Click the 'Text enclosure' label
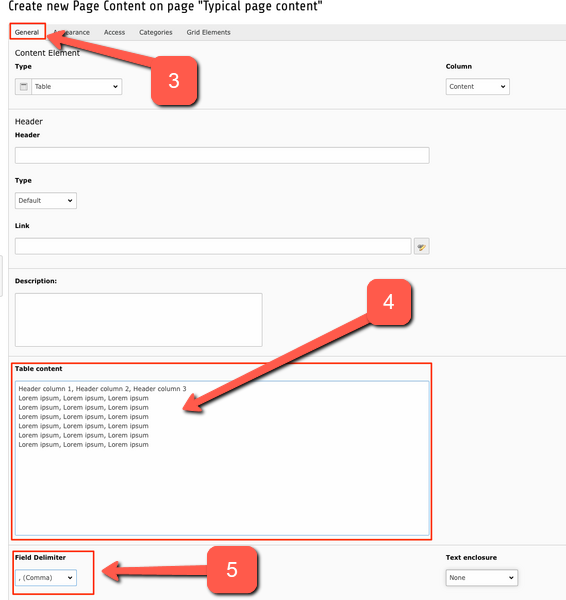 [471, 558]
